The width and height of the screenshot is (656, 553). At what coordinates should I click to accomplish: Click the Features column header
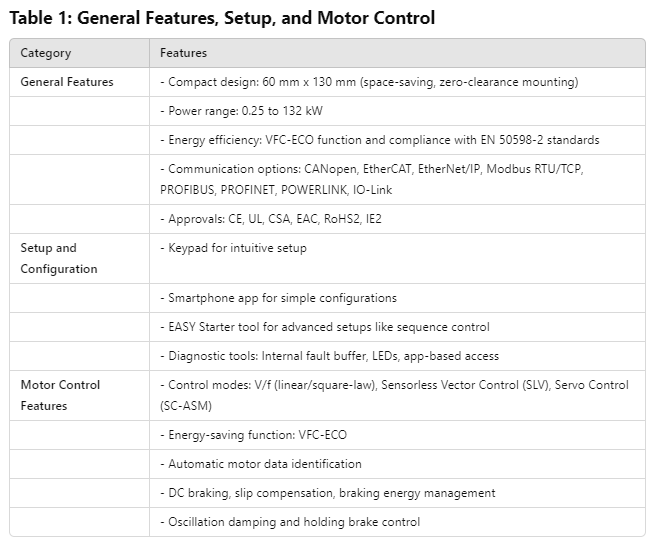pyautogui.click(x=183, y=53)
